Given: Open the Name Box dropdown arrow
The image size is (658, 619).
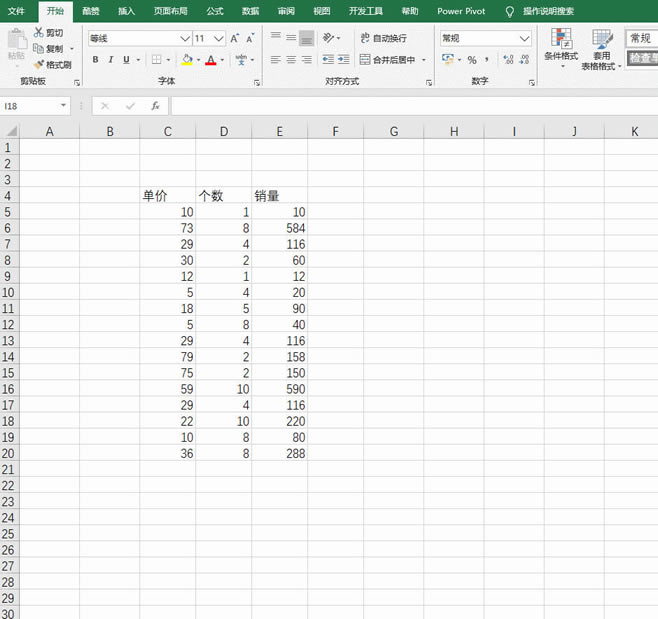Looking at the screenshot, I should [x=63, y=105].
